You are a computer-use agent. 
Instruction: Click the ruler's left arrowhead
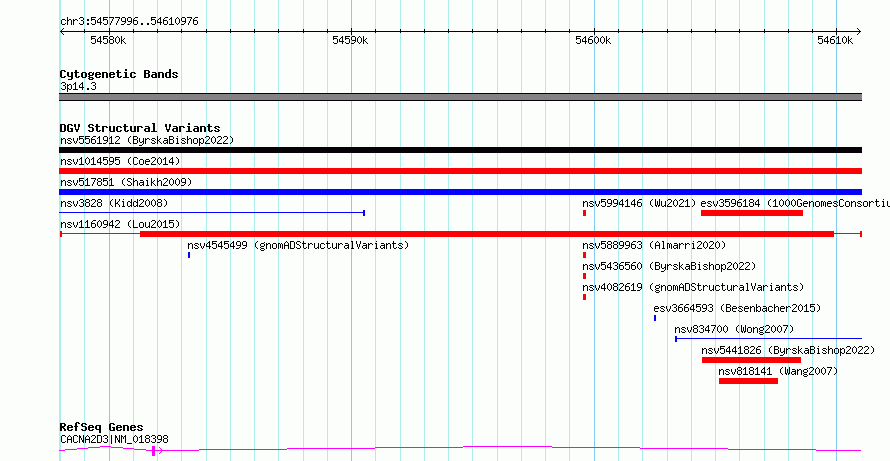pyautogui.click(x=62, y=31)
